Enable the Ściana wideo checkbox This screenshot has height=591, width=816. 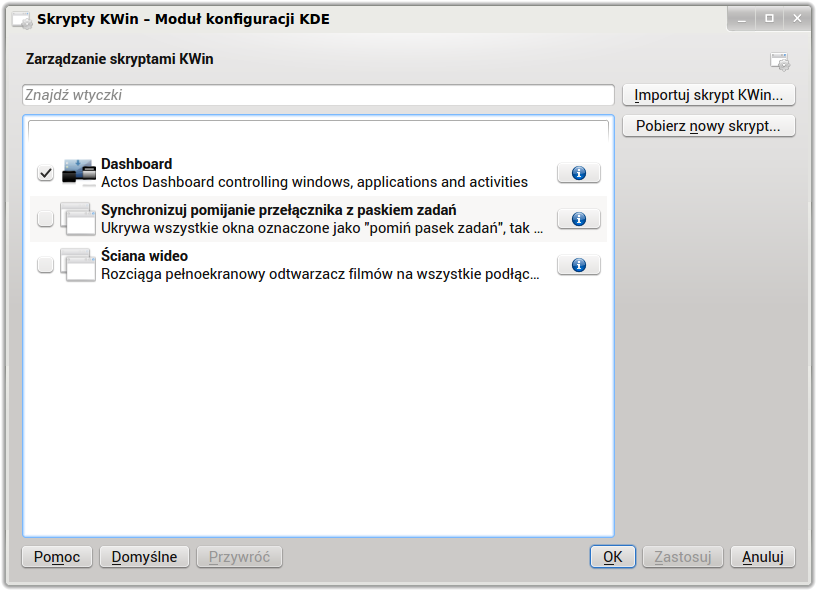coord(45,264)
